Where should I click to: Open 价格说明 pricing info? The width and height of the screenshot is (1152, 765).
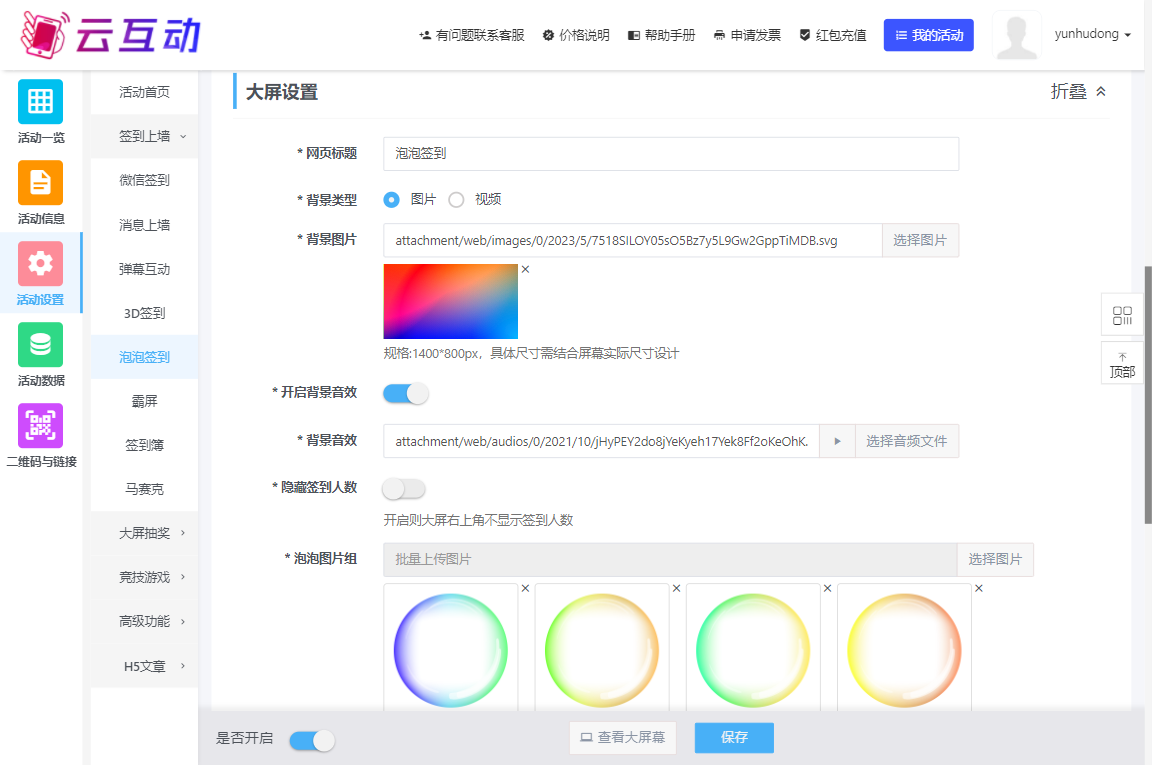576,35
